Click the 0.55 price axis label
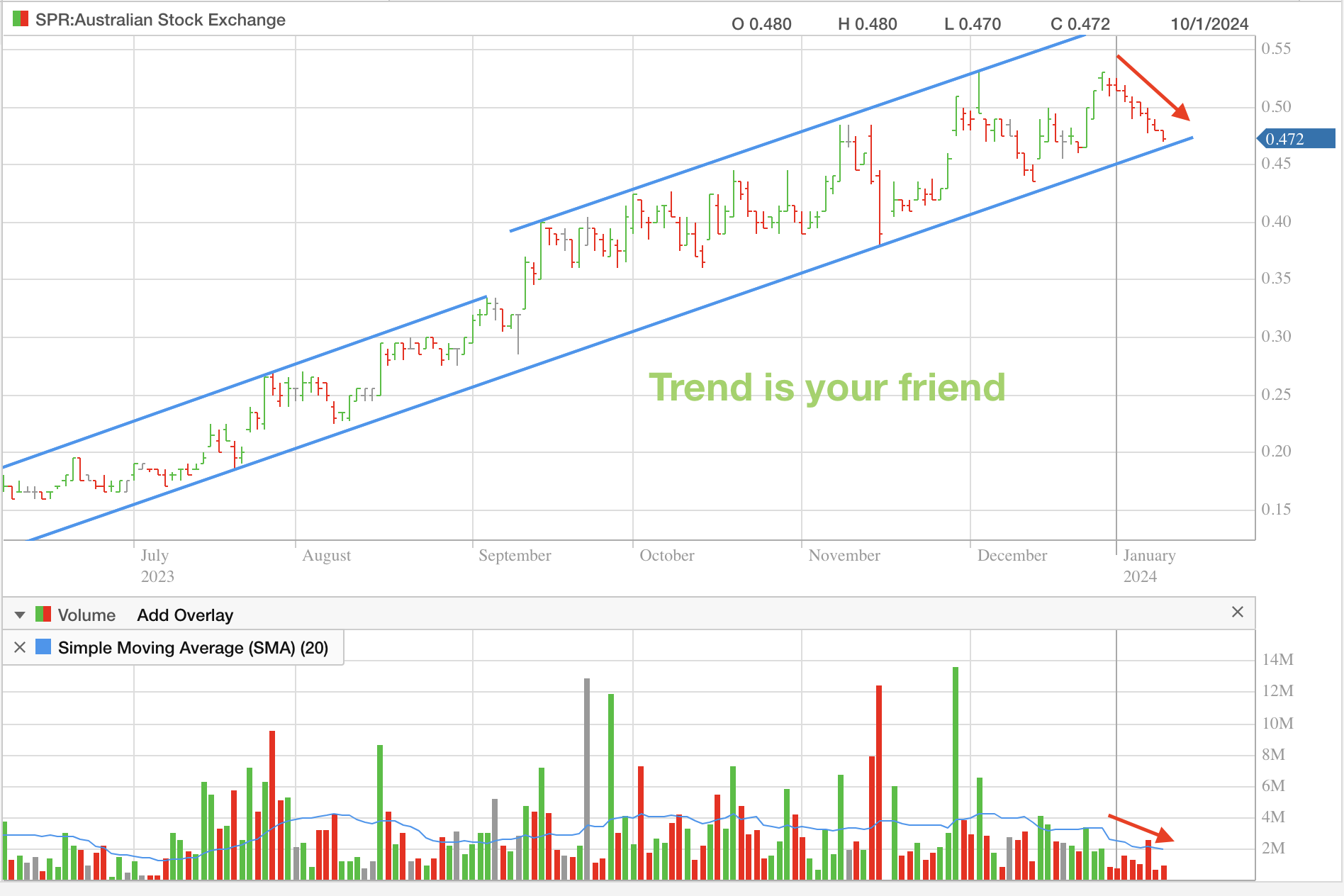Viewport: 1344px width, 896px height. 1276,49
